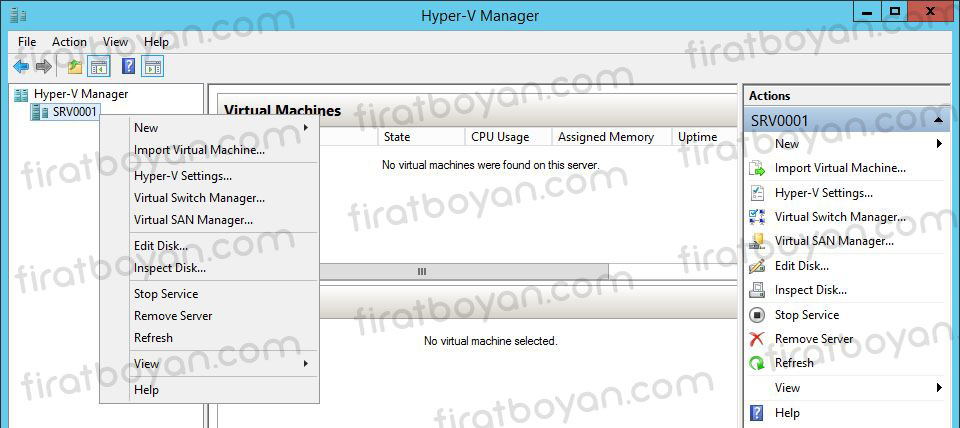This screenshot has height=428, width=960.
Task: Open the File menu
Action: click(x=27, y=42)
